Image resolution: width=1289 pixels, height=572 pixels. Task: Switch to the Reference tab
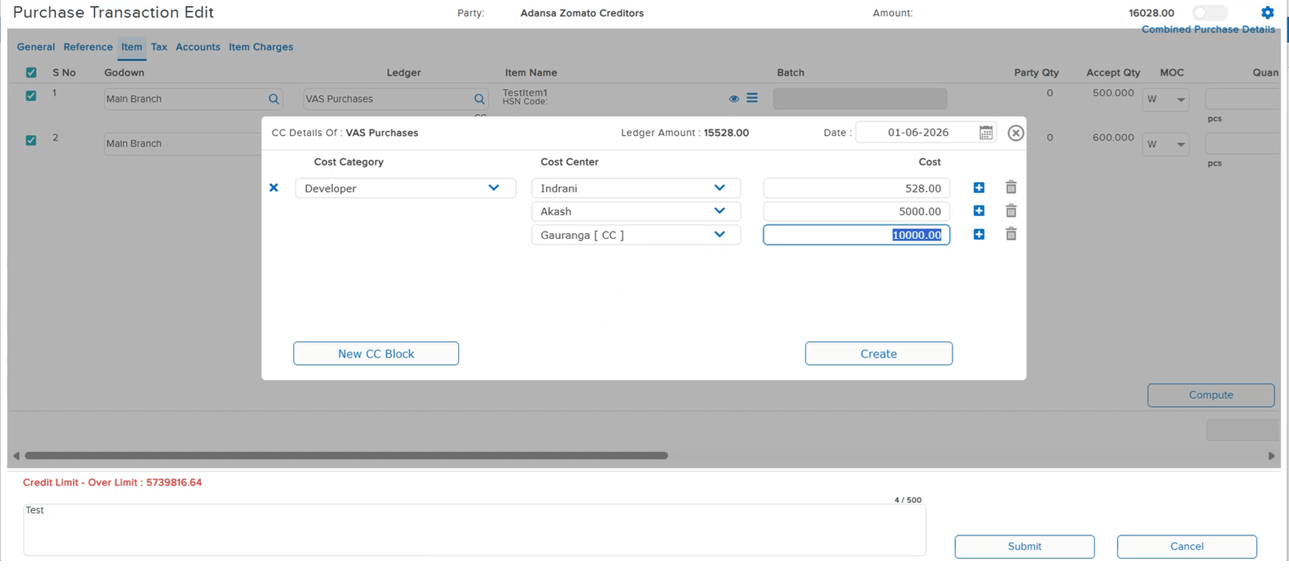88,47
